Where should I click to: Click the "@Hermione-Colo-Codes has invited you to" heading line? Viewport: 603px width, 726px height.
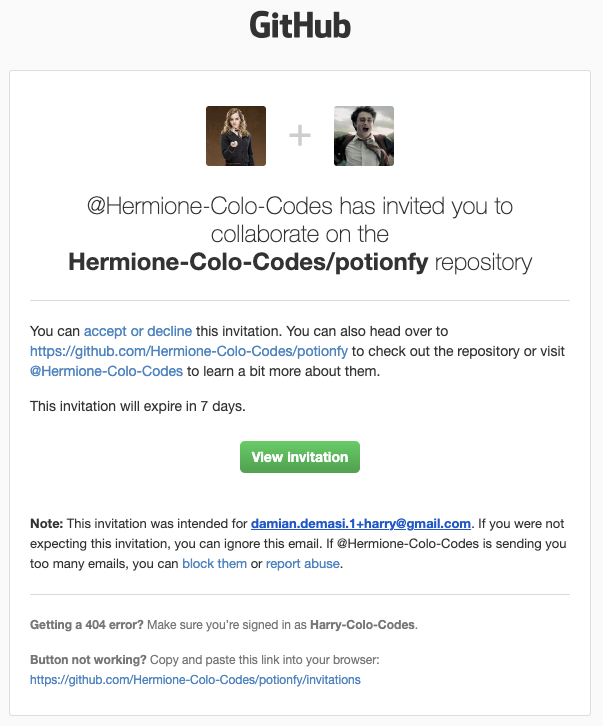coord(300,207)
